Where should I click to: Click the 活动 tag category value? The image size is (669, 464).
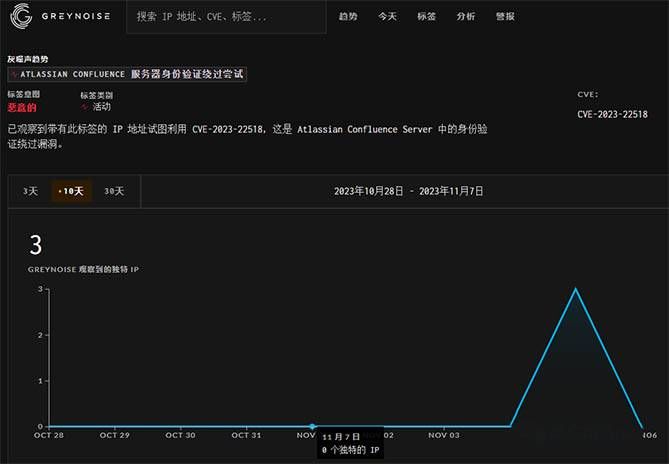pyautogui.click(x=102, y=107)
